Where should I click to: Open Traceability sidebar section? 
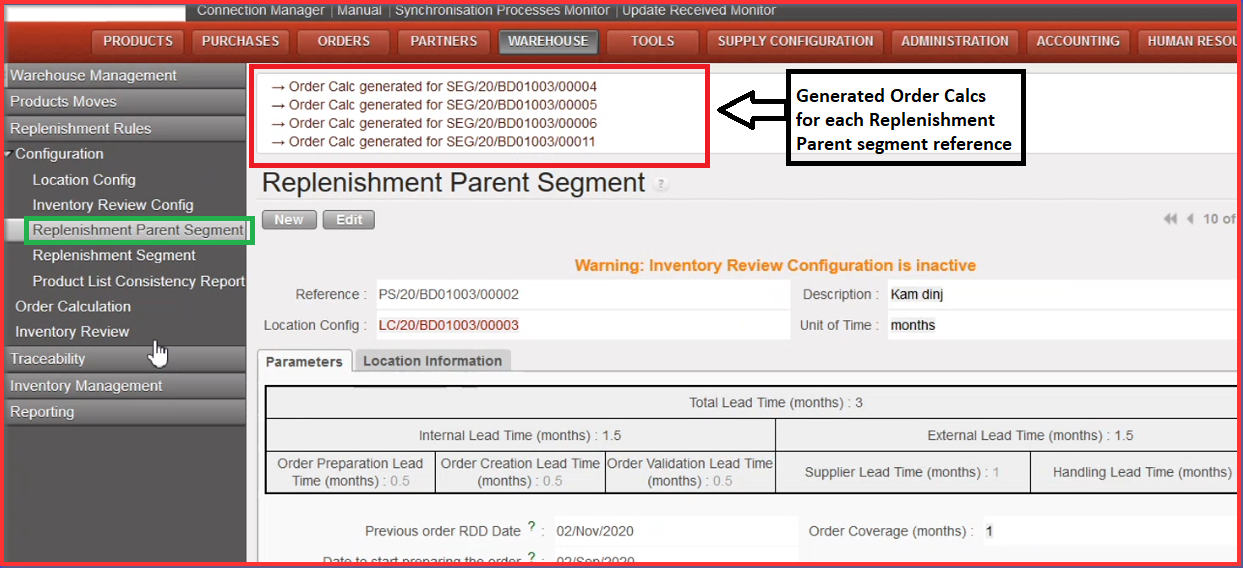tap(125, 358)
